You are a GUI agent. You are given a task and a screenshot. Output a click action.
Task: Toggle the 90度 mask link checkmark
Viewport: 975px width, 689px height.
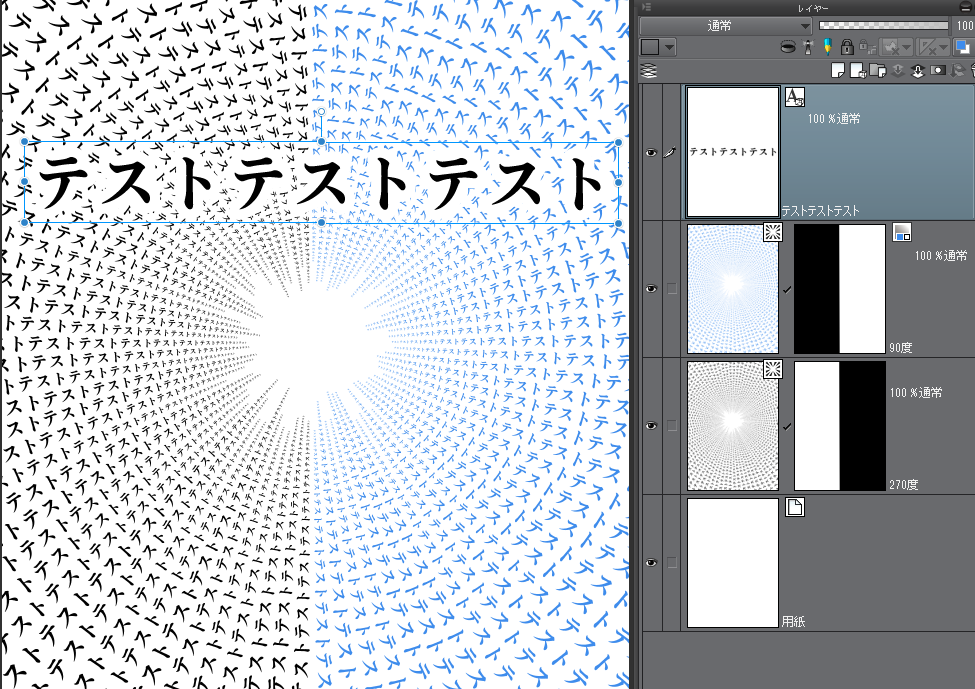(x=787, y=290)
